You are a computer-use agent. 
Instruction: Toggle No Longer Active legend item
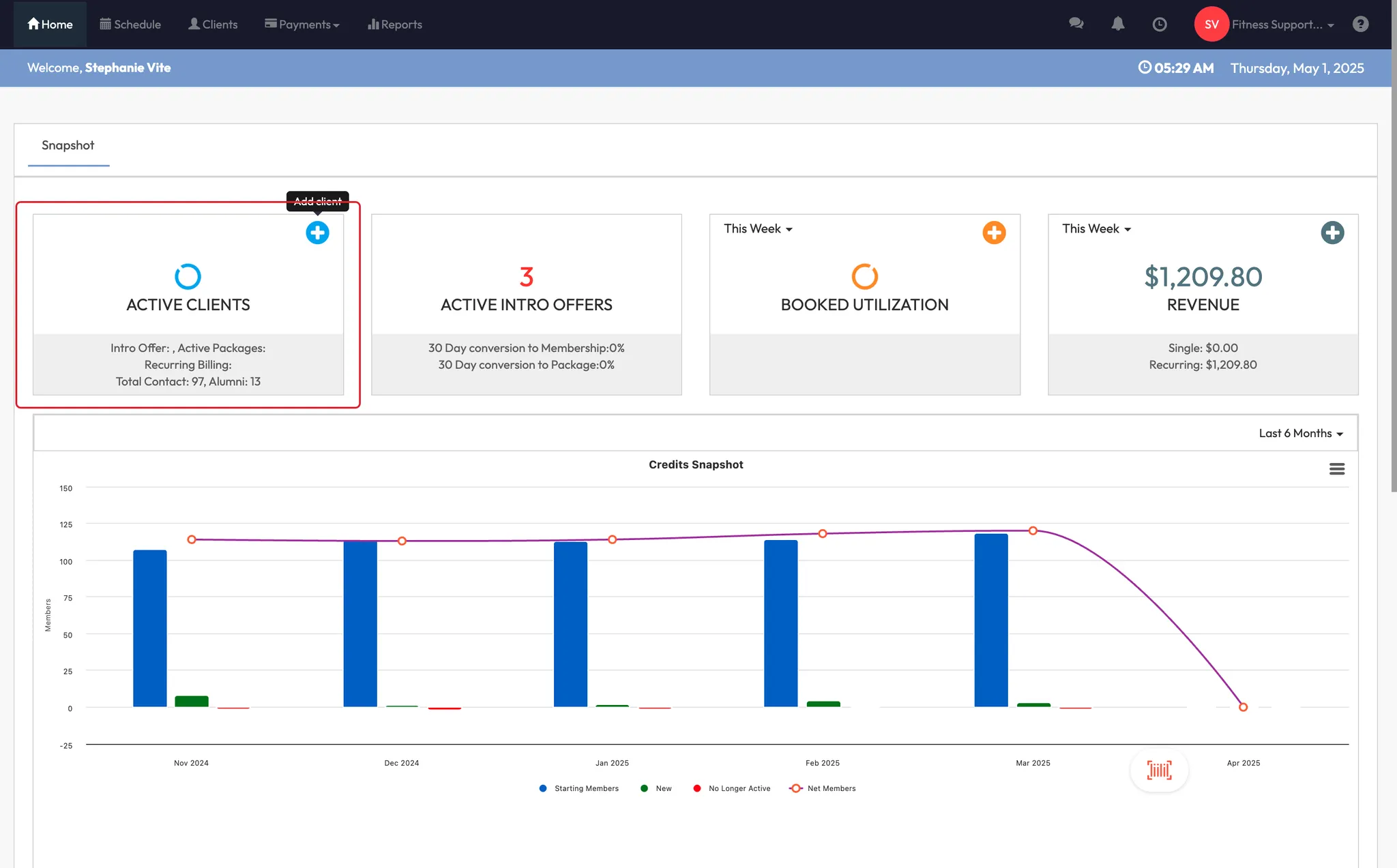[739, 788]
